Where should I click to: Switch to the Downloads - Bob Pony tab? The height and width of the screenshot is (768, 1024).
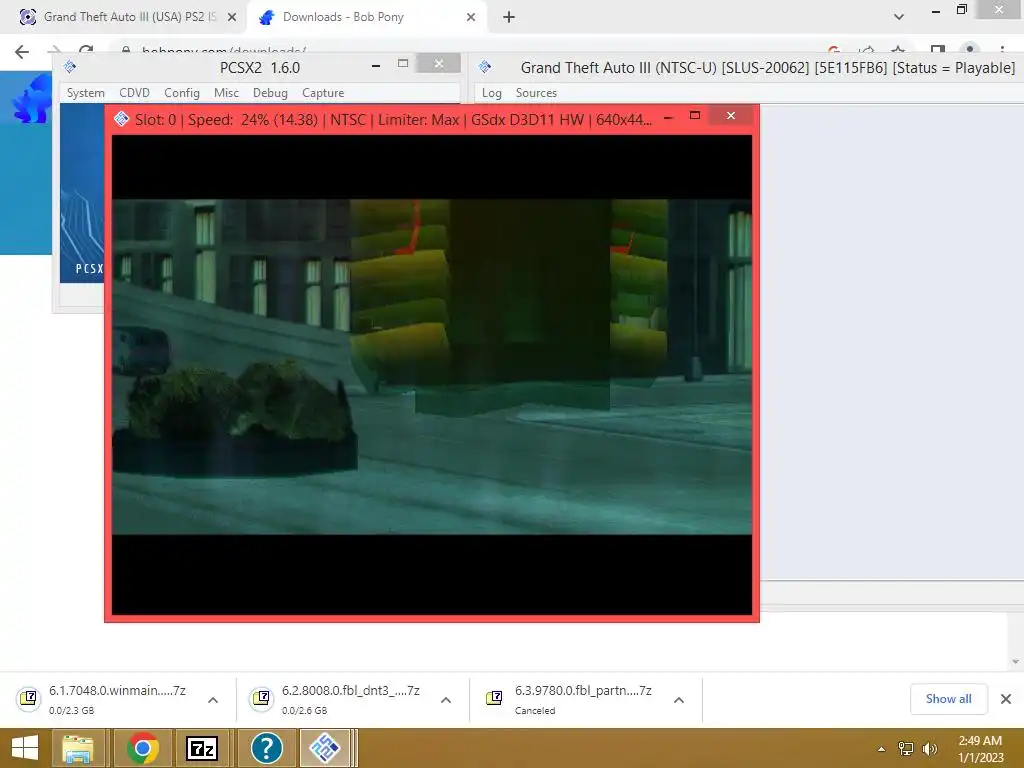pos(366,17)
